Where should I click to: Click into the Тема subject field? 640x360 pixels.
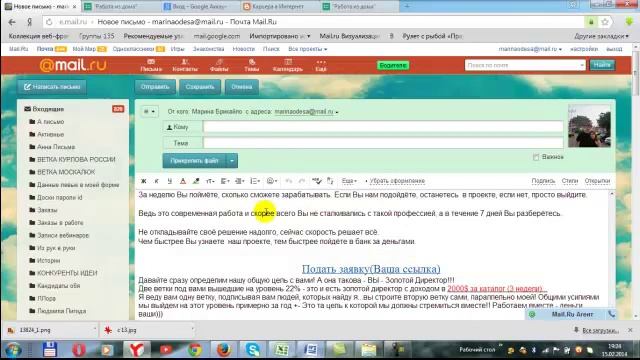click(383, 143)
